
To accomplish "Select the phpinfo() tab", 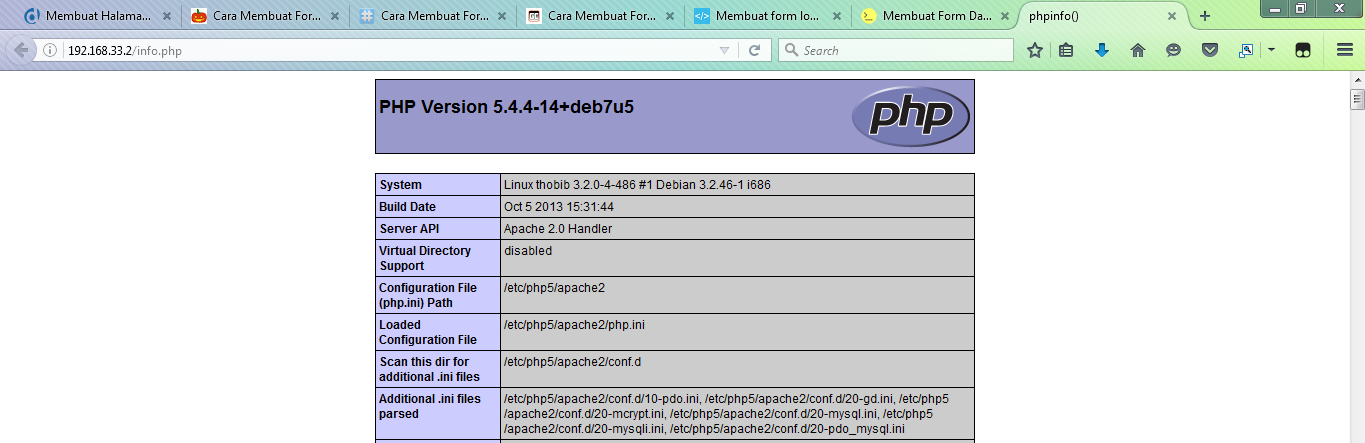I will [x=1103, y=16].
